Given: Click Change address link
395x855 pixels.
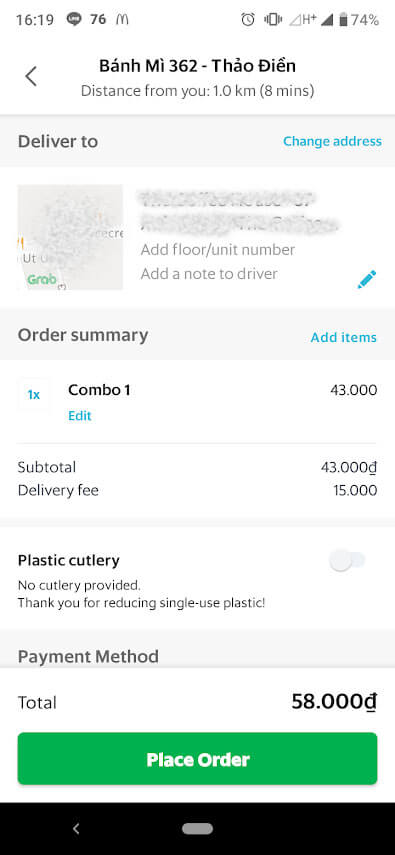Looking at the screenshot, I should tap(332, 141).
